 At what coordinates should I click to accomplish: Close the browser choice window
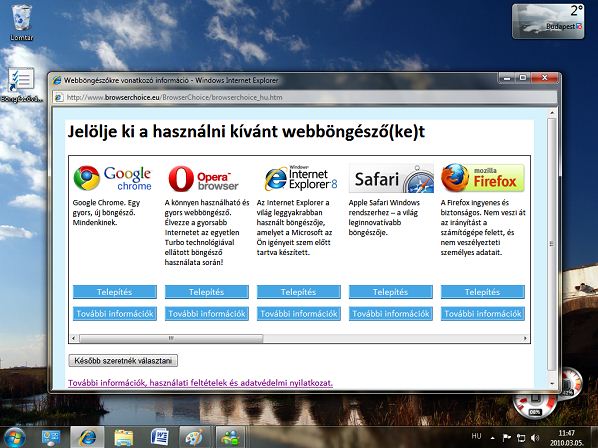pyautogui.click(x=545, y=78)
